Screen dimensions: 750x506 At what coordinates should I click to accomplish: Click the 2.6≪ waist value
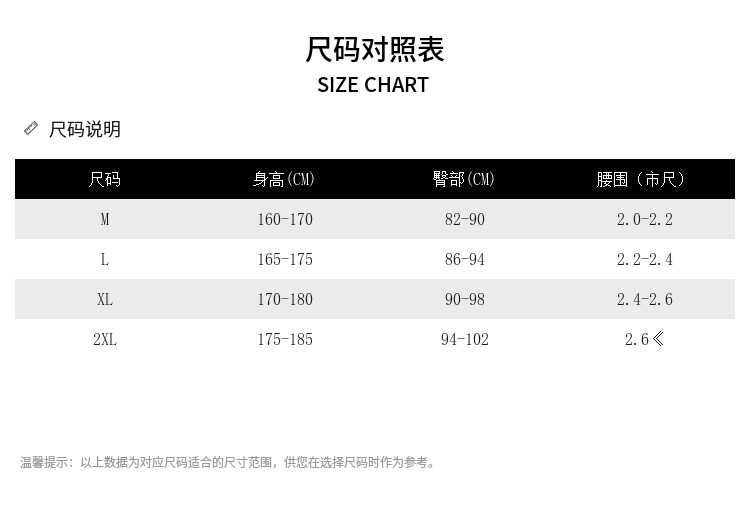point(645,340)
